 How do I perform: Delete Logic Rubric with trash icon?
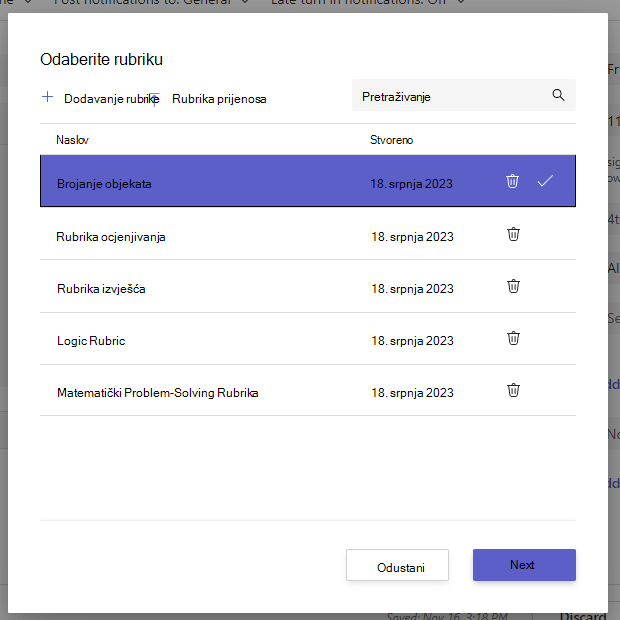click(x=513, y=338)
